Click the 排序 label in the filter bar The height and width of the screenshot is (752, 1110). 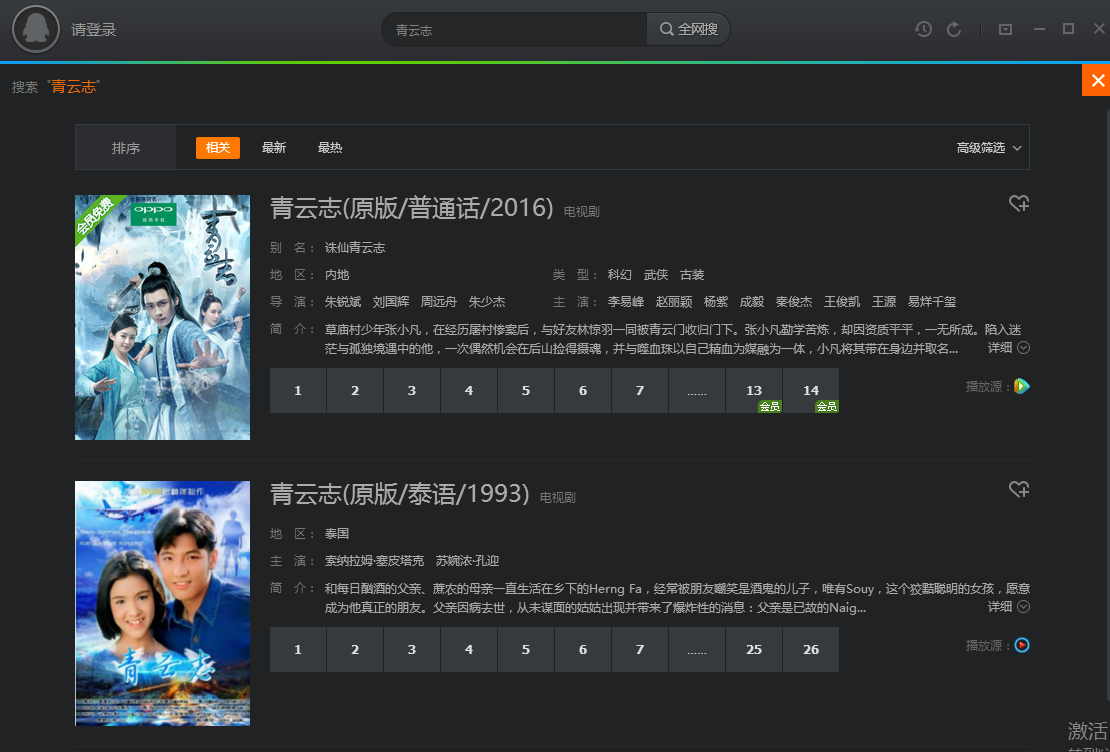125,147
